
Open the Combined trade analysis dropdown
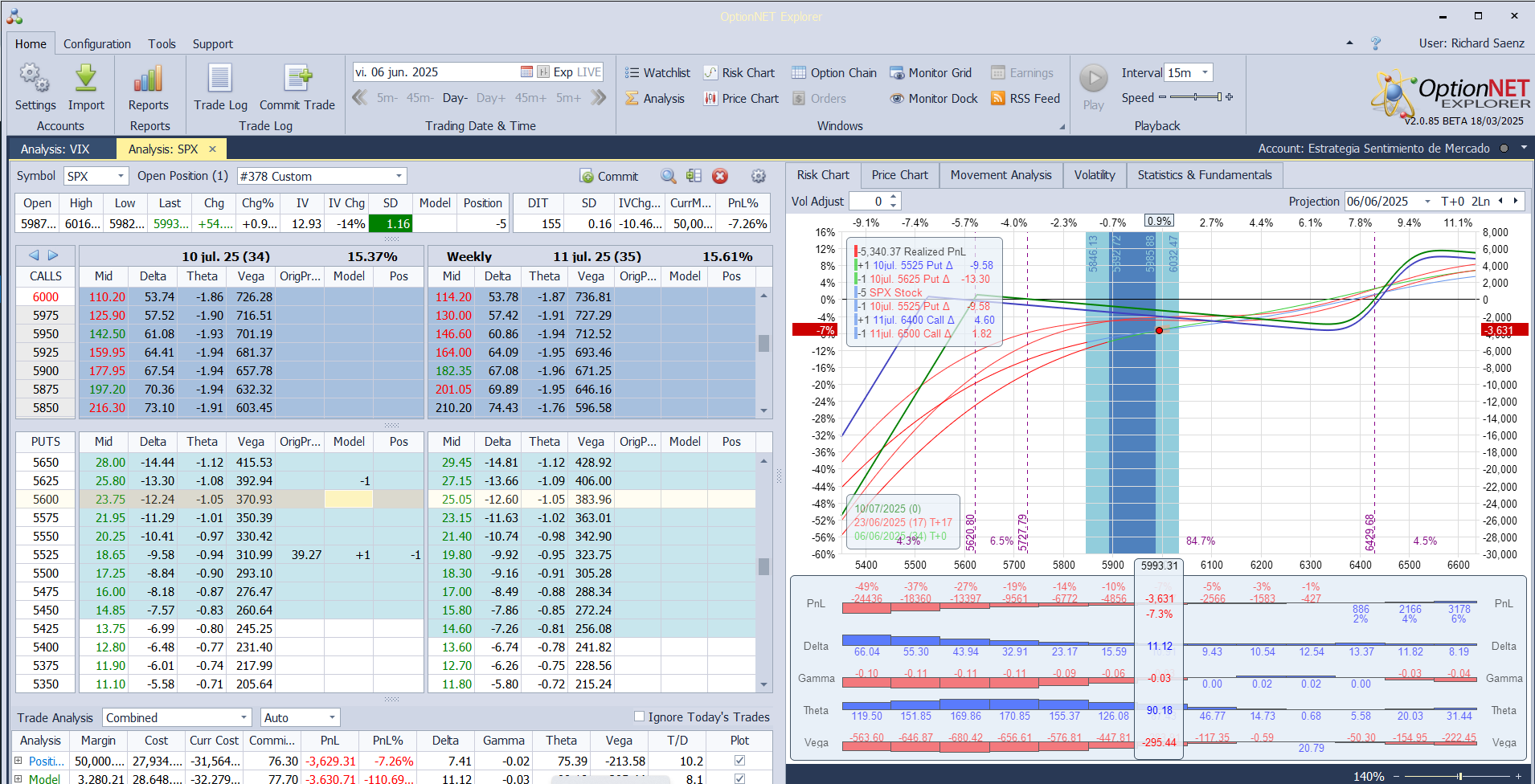pos(244,717)
